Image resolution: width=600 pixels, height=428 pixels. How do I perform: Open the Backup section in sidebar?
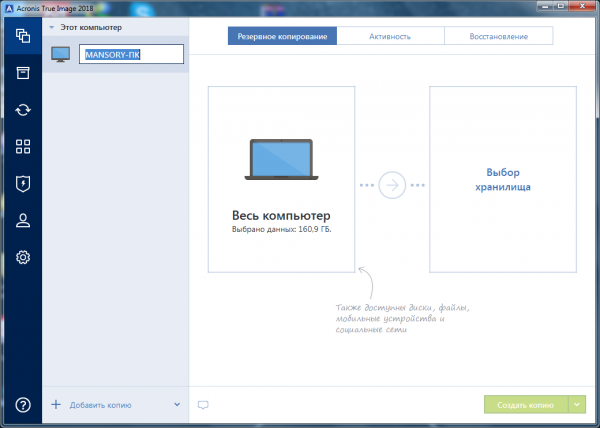tap(21, 36)
